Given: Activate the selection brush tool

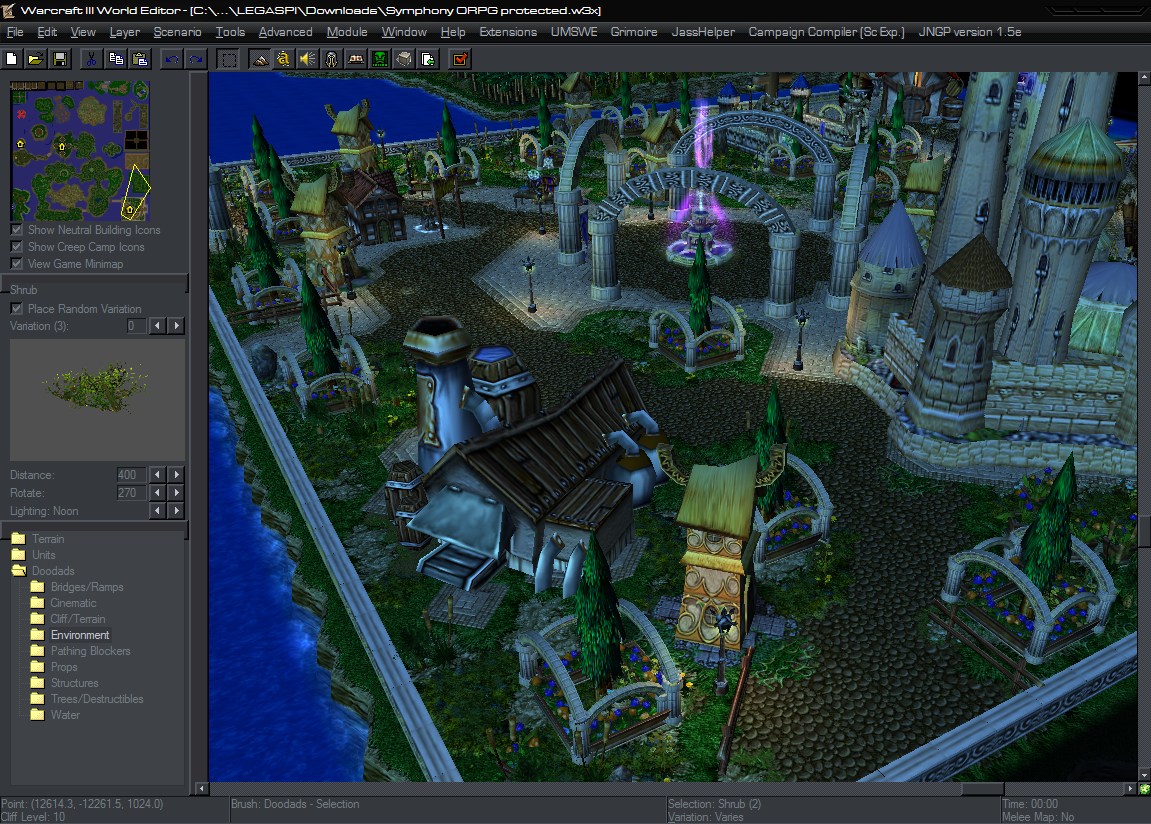Looking at the screenshot, I should click(229, 59).
